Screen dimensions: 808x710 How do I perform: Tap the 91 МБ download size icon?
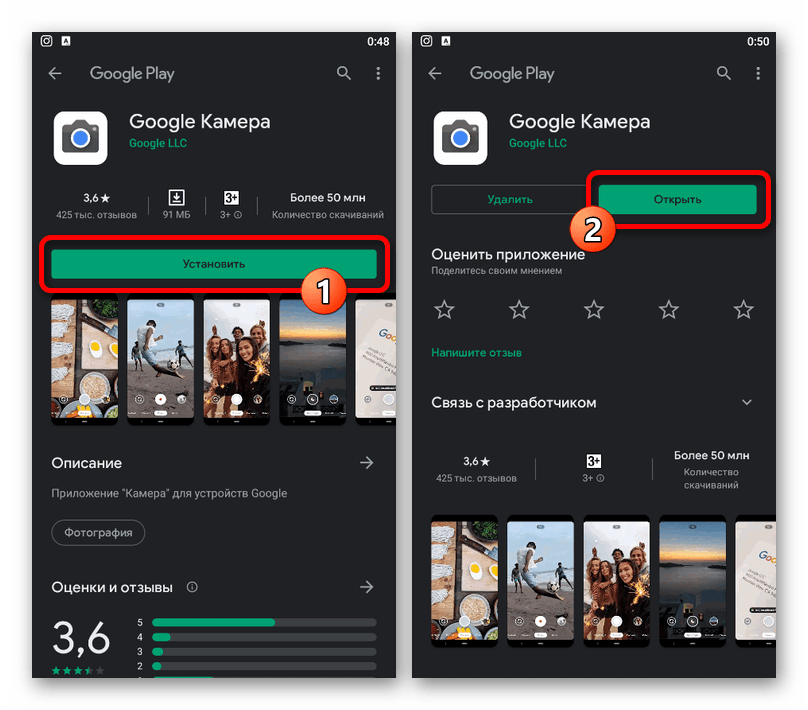pos(176,198)
